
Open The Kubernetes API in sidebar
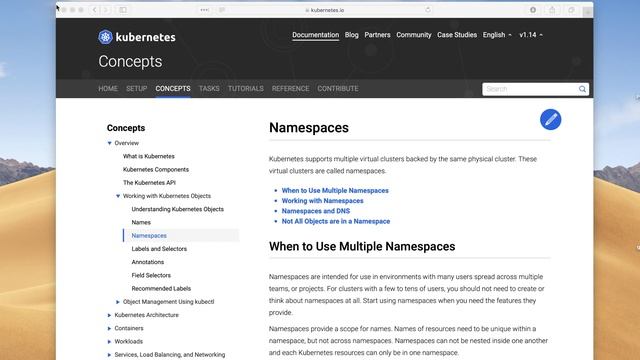click(x=149, y=183)
